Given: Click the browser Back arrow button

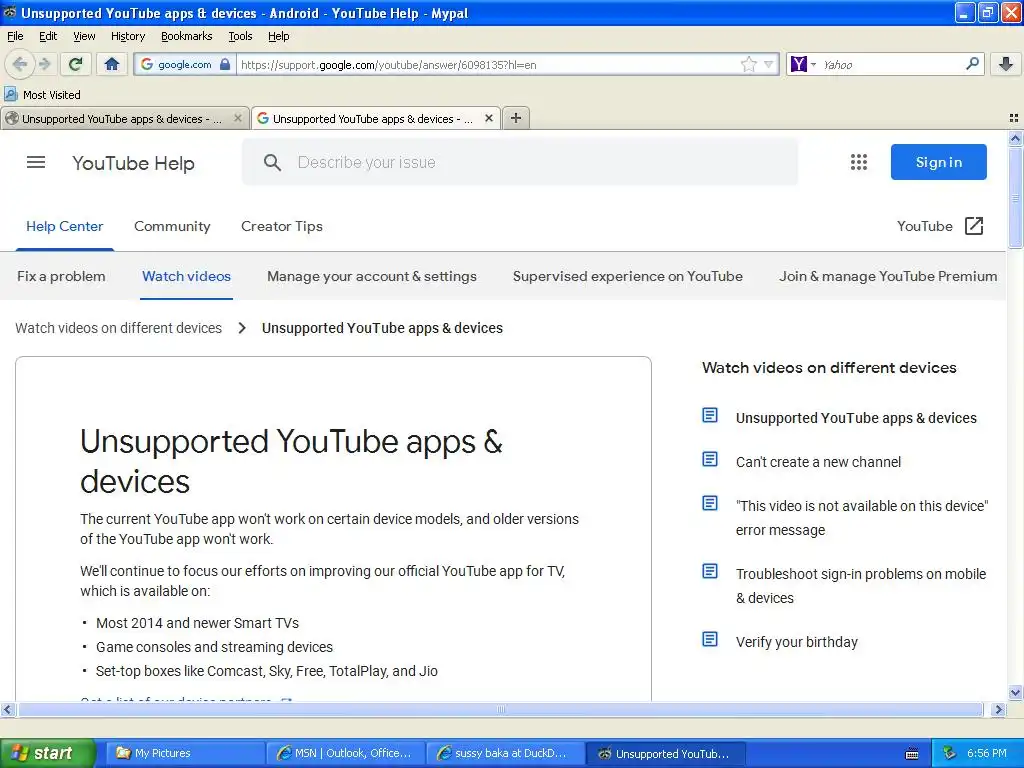Looking at the screenshot, I should pos(20,64).
